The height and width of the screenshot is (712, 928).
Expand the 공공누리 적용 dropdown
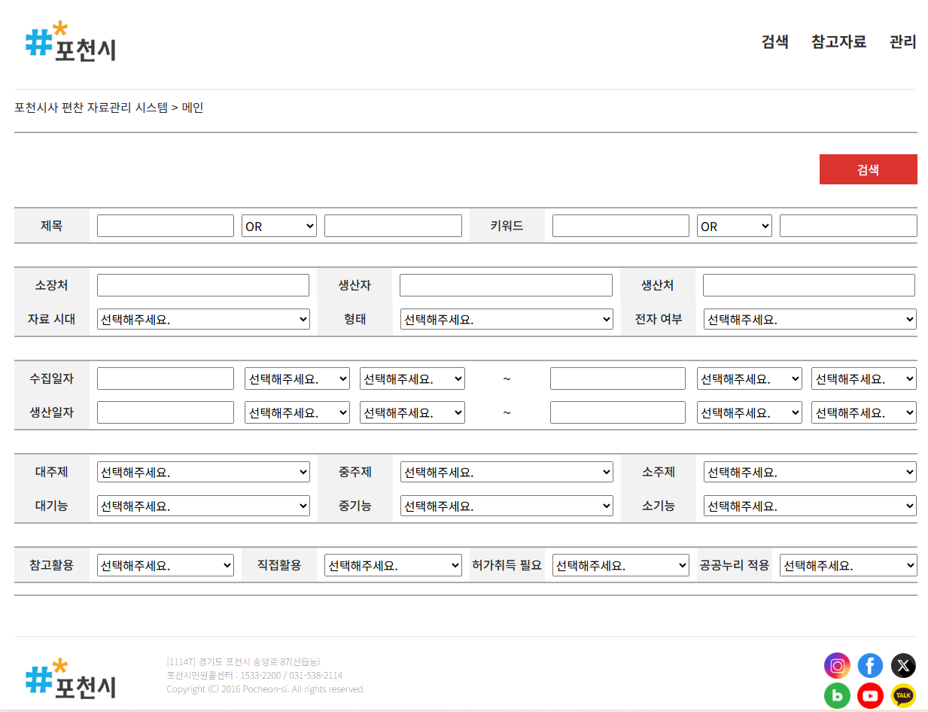click(848, 565)
